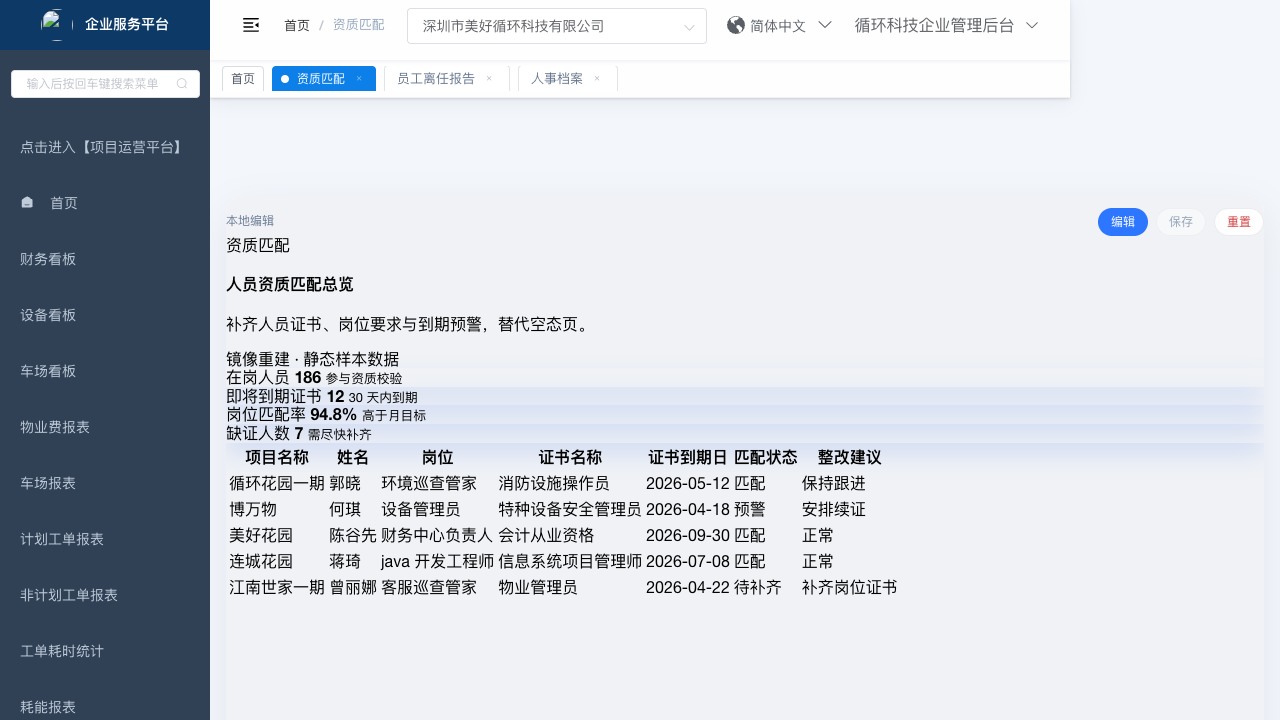Switch to the 人事档案 tab
The width and height of the screenshot is (1280, 720).
pos(556,79)
